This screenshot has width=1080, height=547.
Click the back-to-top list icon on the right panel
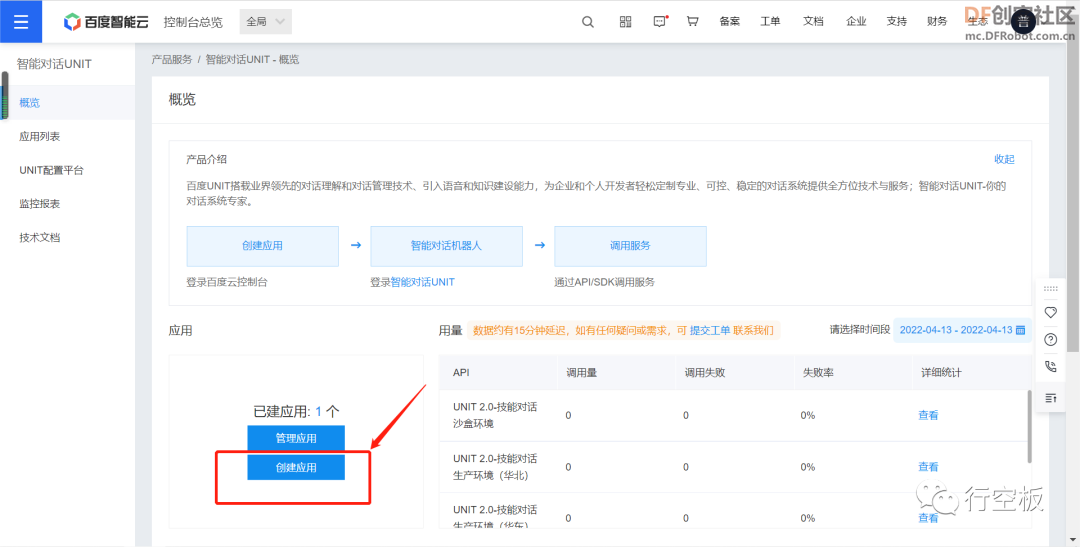[x=1050, y=398]
